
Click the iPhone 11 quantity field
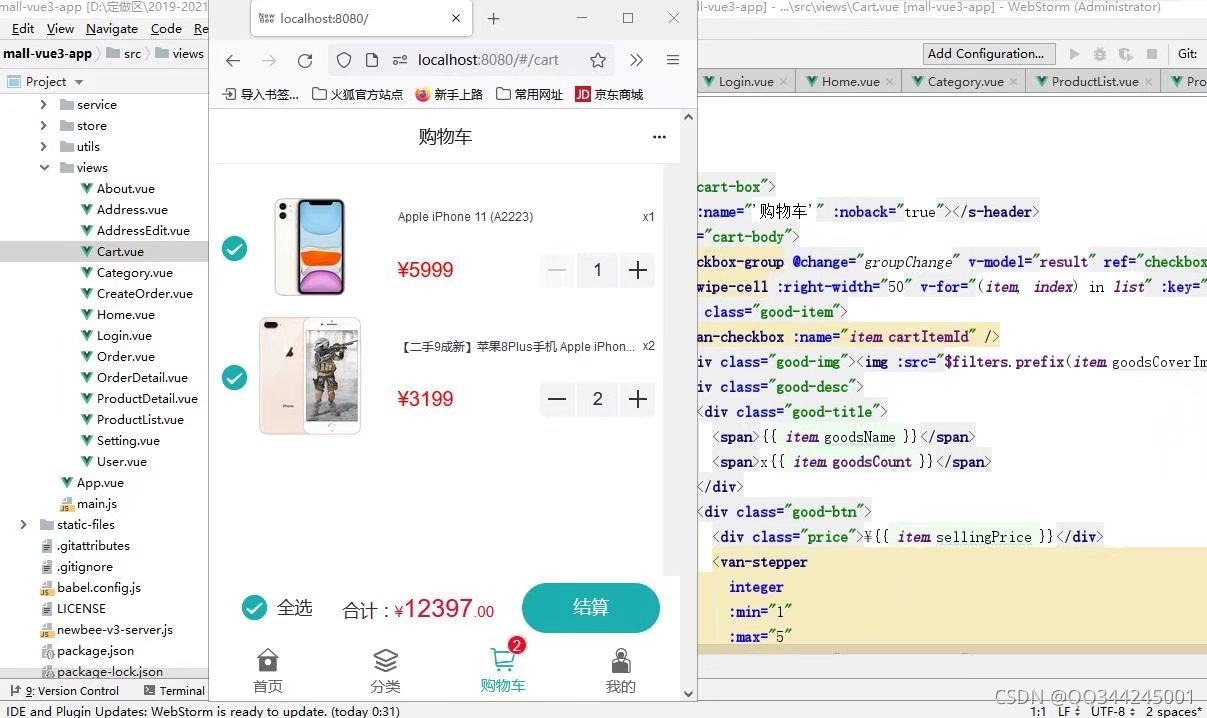(x=598, y=270)
